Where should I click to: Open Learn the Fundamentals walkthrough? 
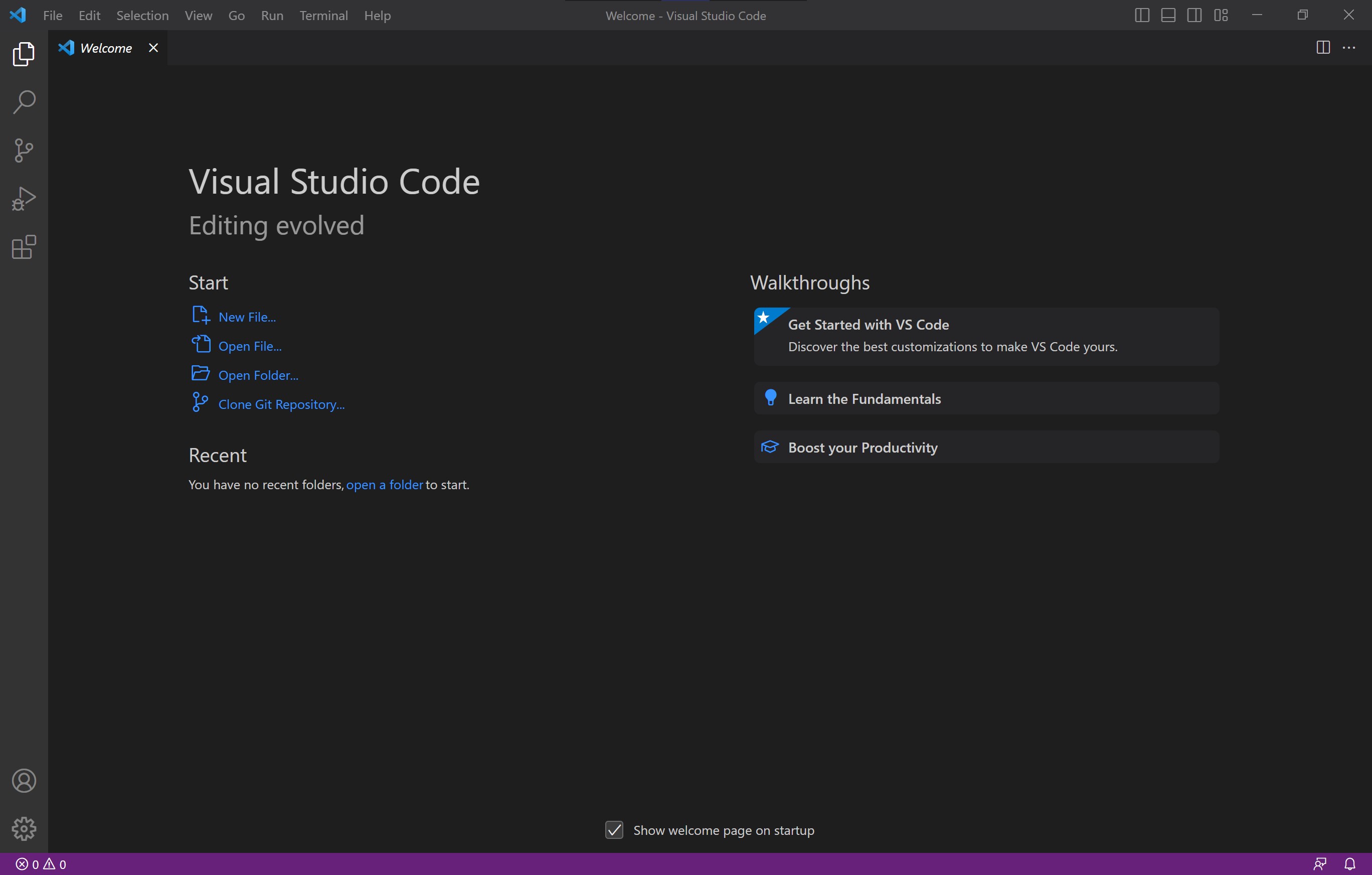[x=986, y=398]
